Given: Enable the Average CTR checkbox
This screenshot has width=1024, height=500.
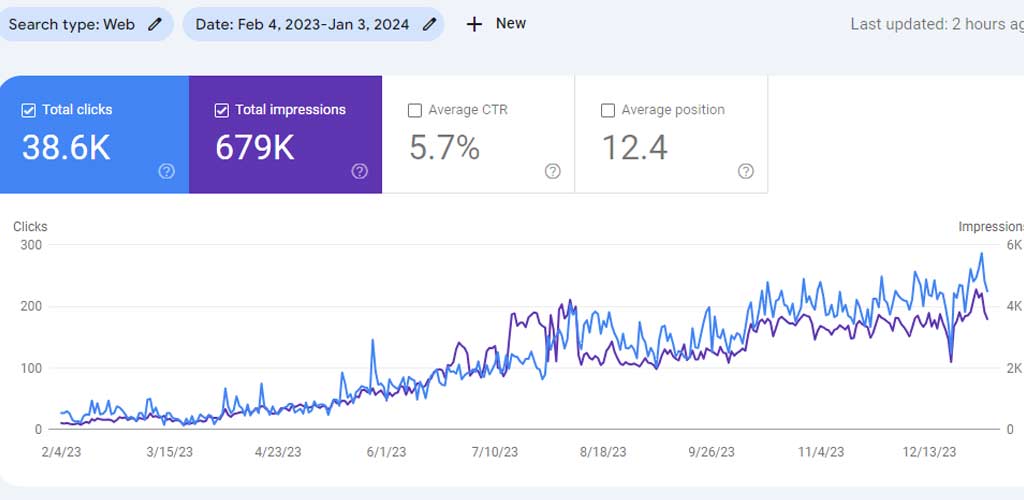Looking at the screenshot, I should click(x=414, y=110).
